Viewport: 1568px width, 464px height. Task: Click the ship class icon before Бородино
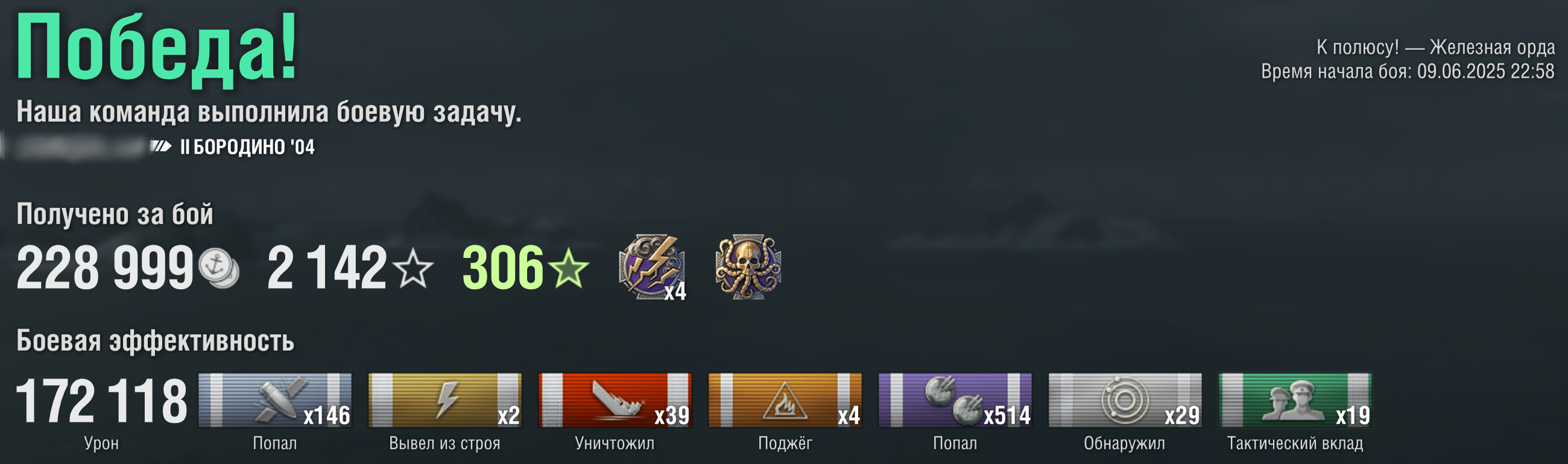click(x=161, y=146)
